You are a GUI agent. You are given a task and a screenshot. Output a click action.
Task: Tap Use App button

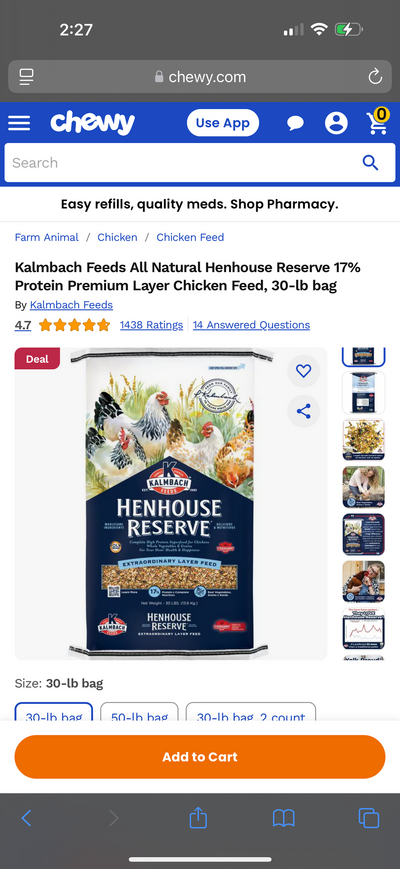(x=223, y=123)
